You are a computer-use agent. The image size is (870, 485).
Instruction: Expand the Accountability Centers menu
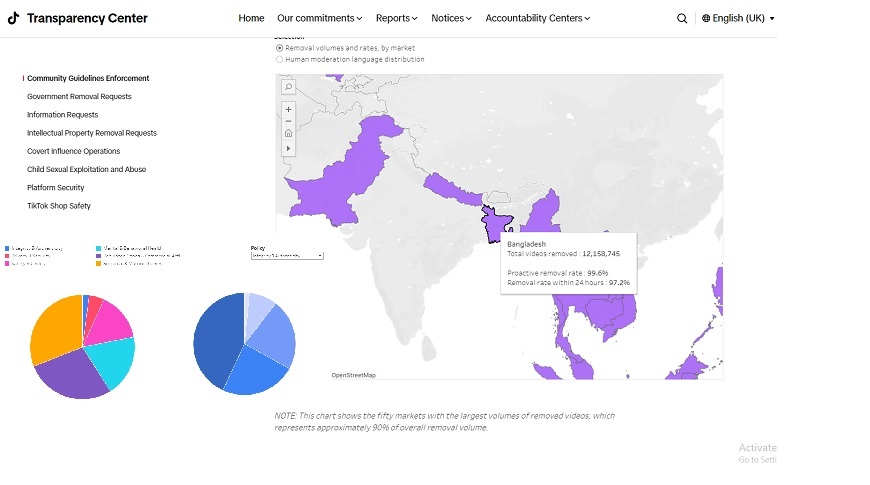[x=538, y=18]
